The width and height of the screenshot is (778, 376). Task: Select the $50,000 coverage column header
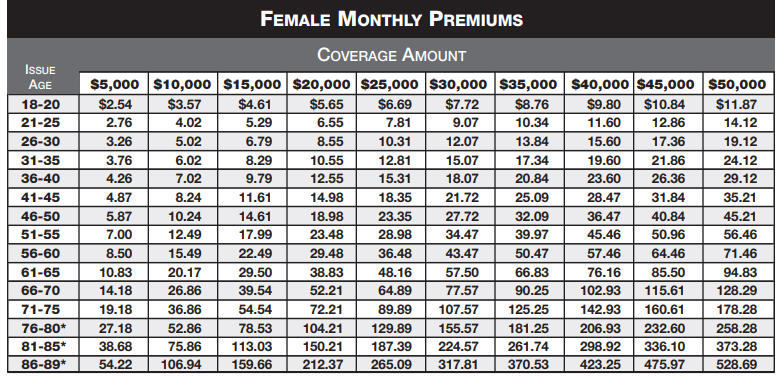coord(737,84)
